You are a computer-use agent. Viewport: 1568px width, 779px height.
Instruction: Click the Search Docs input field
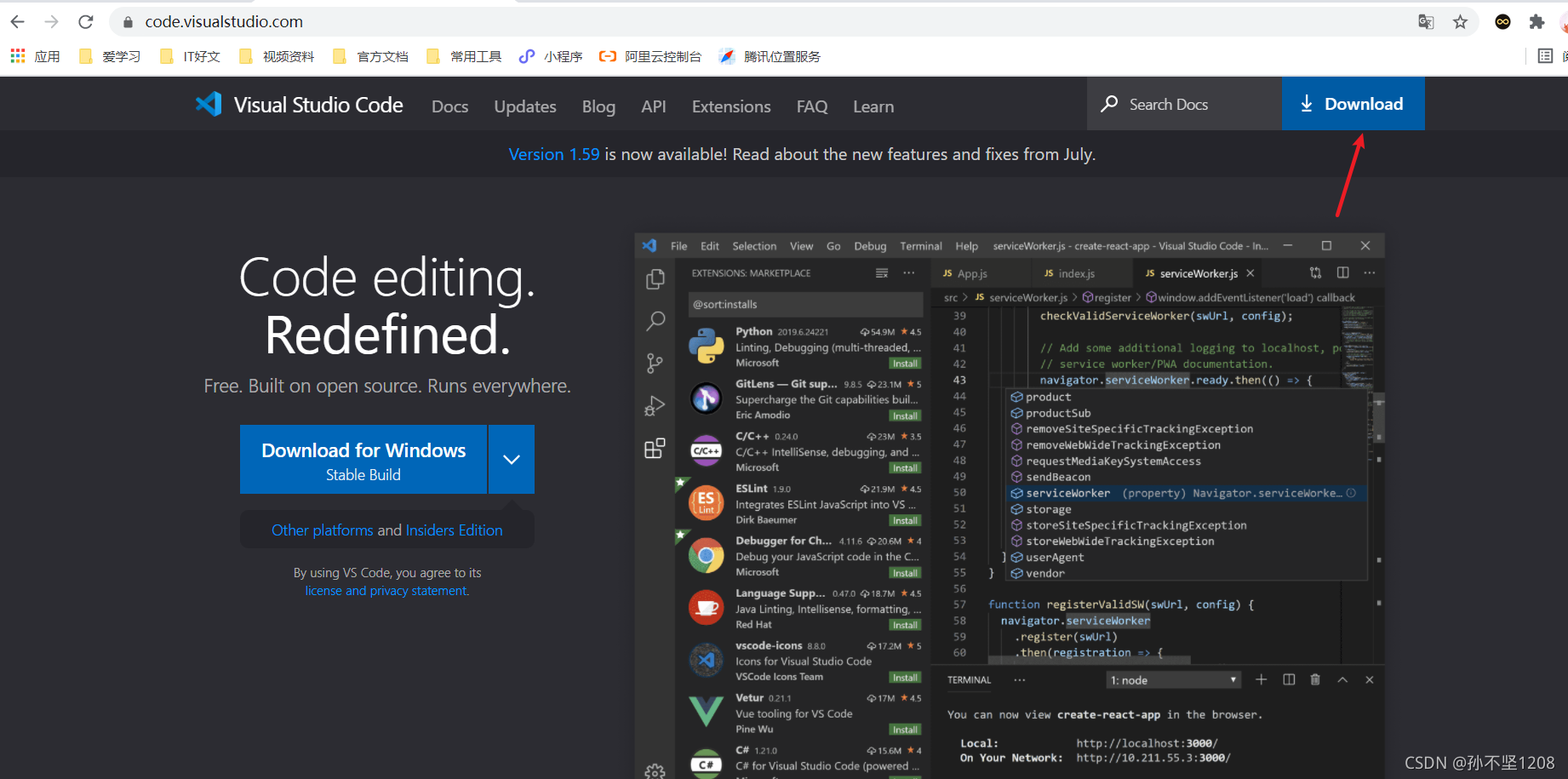coord(1184,104)
